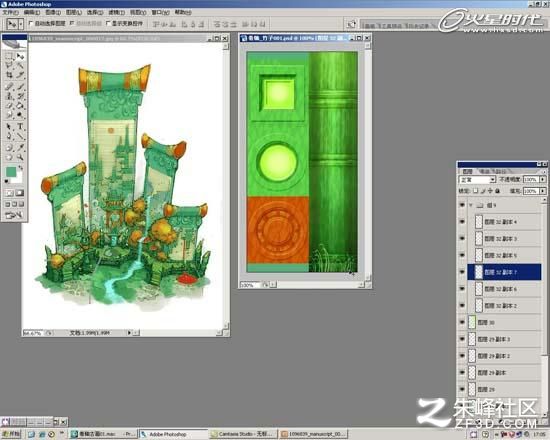Select the Move tool in toolbox

coord(20,56)
